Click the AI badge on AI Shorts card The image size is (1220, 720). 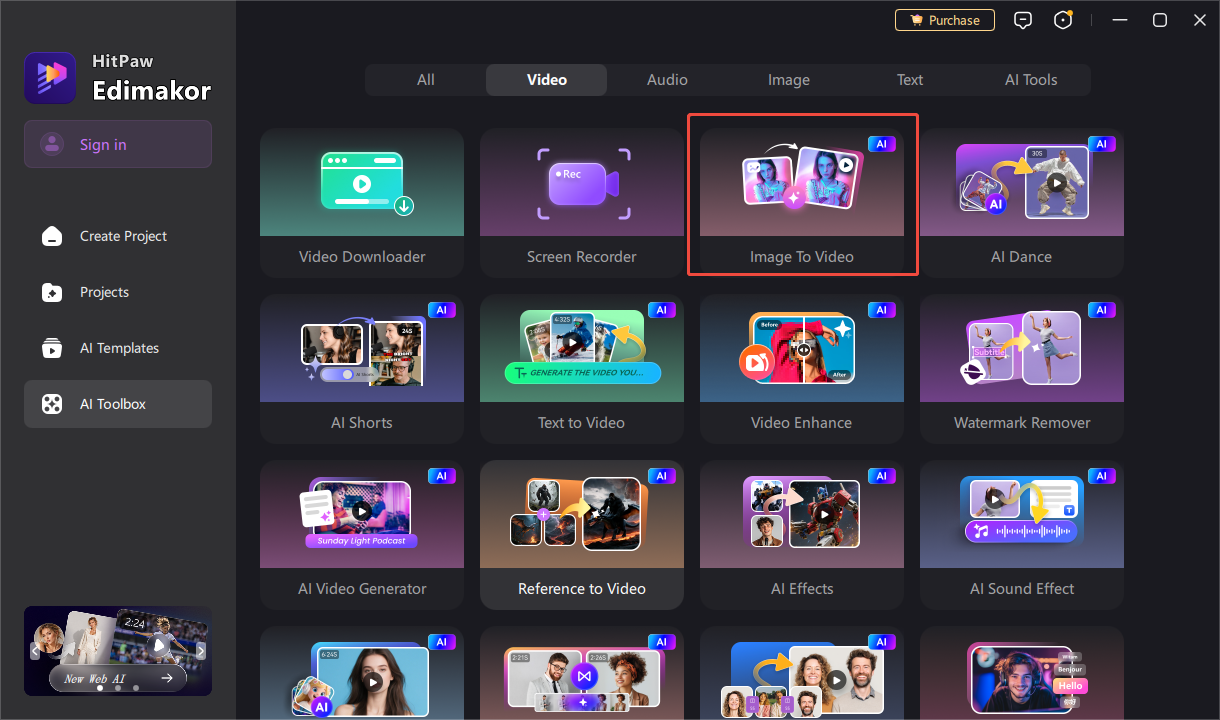pyautogui.click(x=442, y=310)
